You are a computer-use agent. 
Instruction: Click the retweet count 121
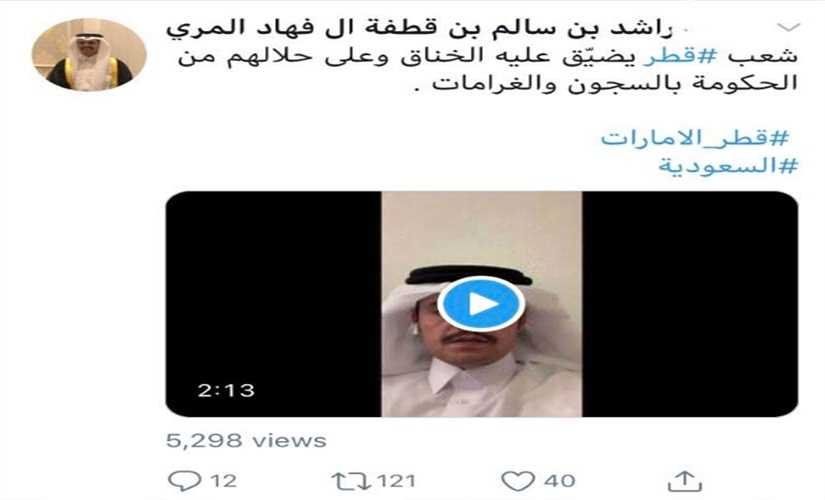[x=396, y=481]
